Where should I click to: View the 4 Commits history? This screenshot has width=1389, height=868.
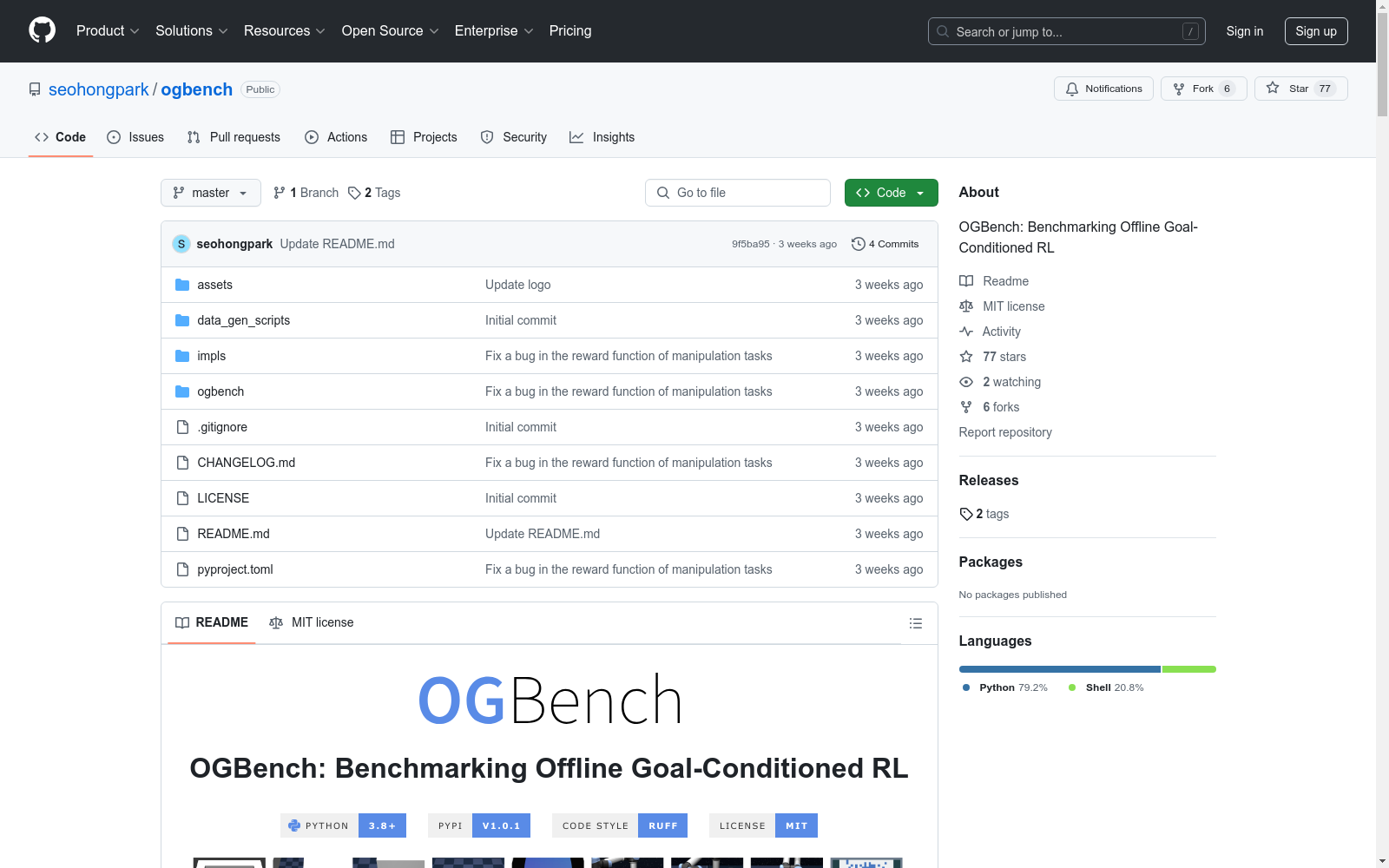coord(885,244)
